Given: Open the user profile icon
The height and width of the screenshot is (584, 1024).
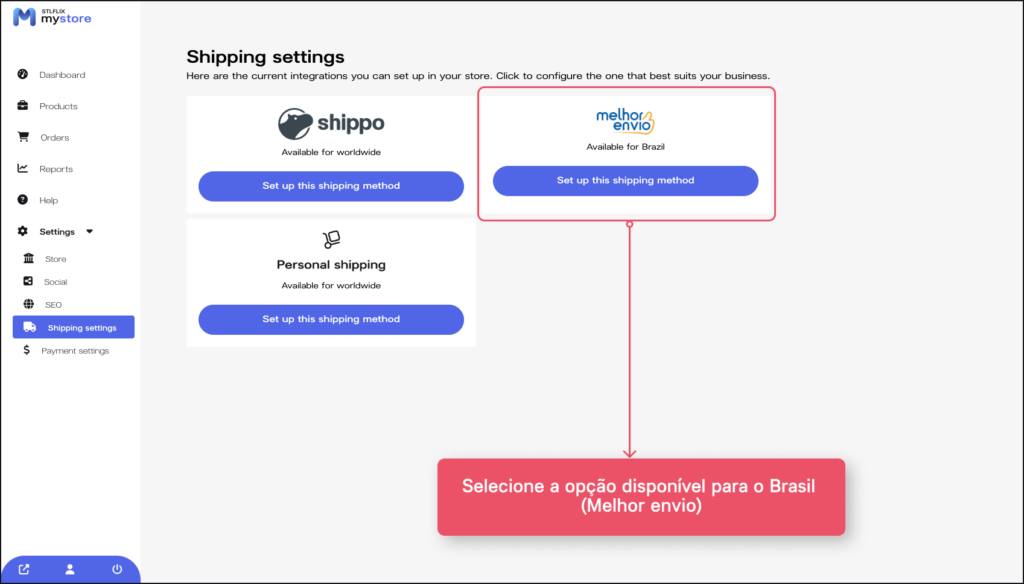Looking at the screenshot, I should [70, 570].
